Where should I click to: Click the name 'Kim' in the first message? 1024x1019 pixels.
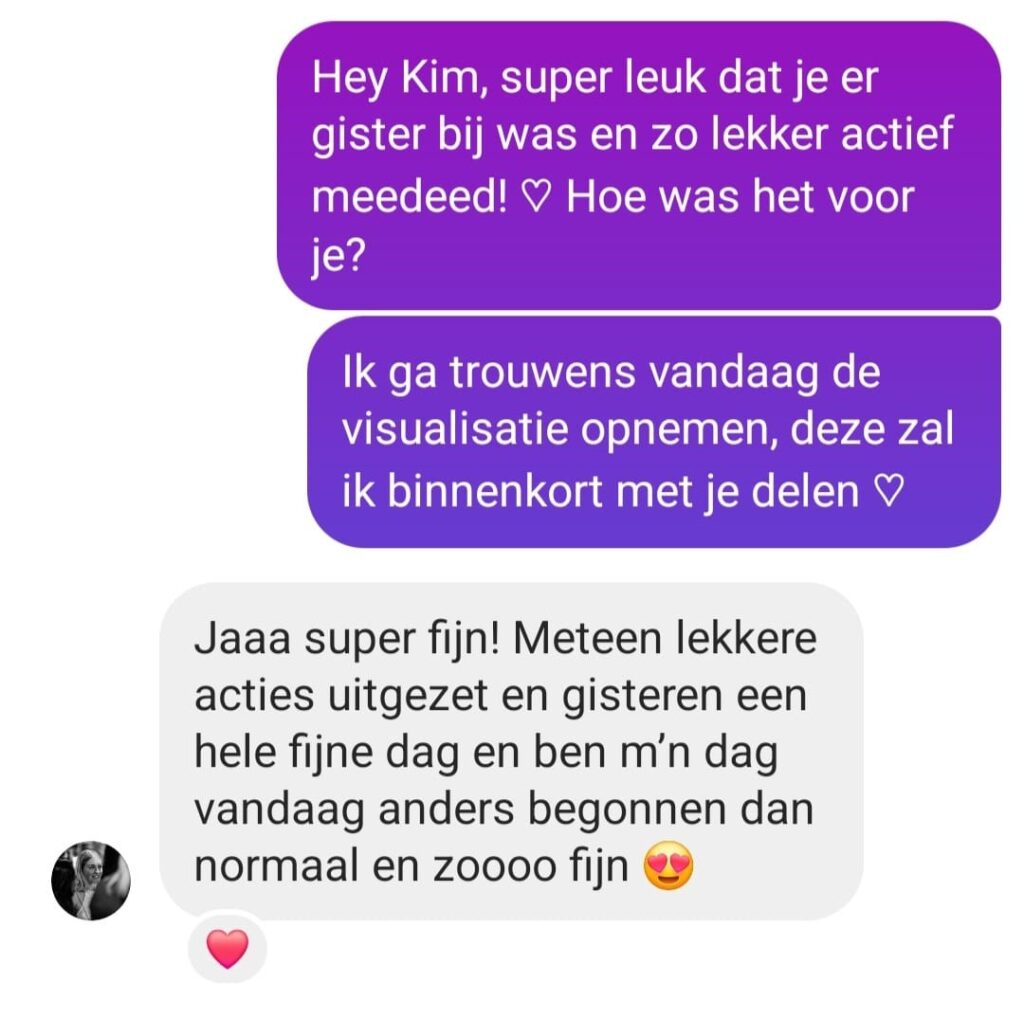(440, 78)
